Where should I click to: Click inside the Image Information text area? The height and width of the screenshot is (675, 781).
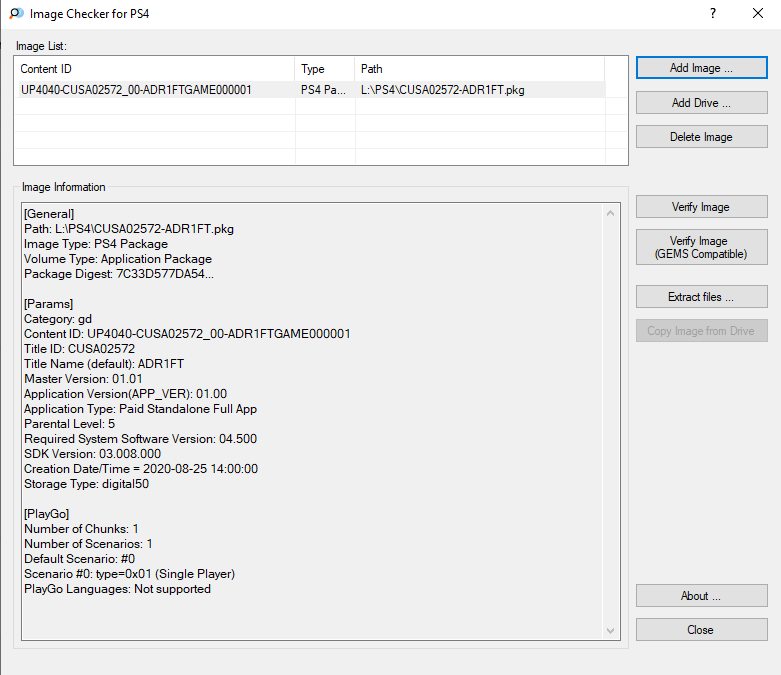pos(310,420)
